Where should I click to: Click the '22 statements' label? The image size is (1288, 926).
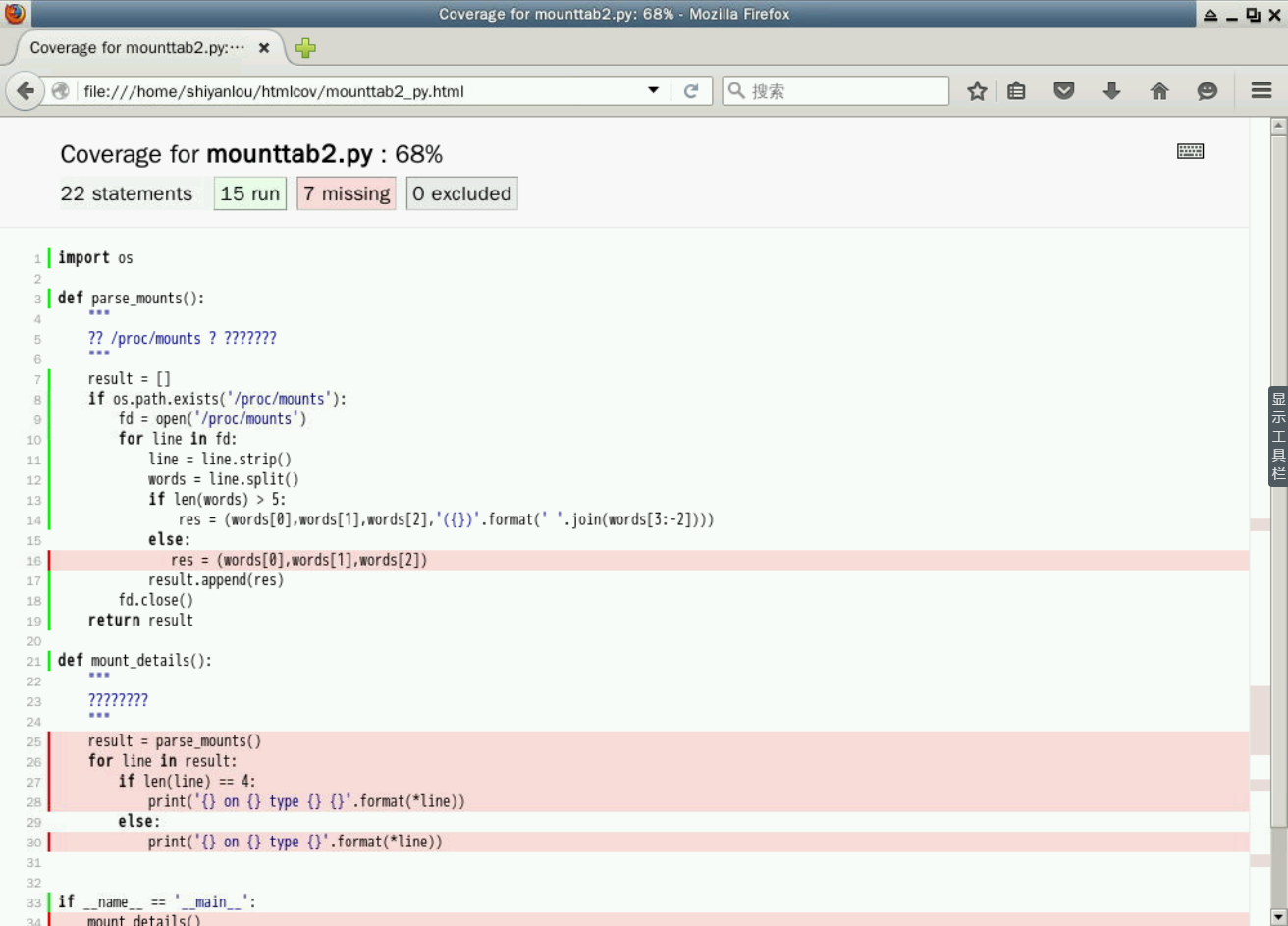pos(127,193)
